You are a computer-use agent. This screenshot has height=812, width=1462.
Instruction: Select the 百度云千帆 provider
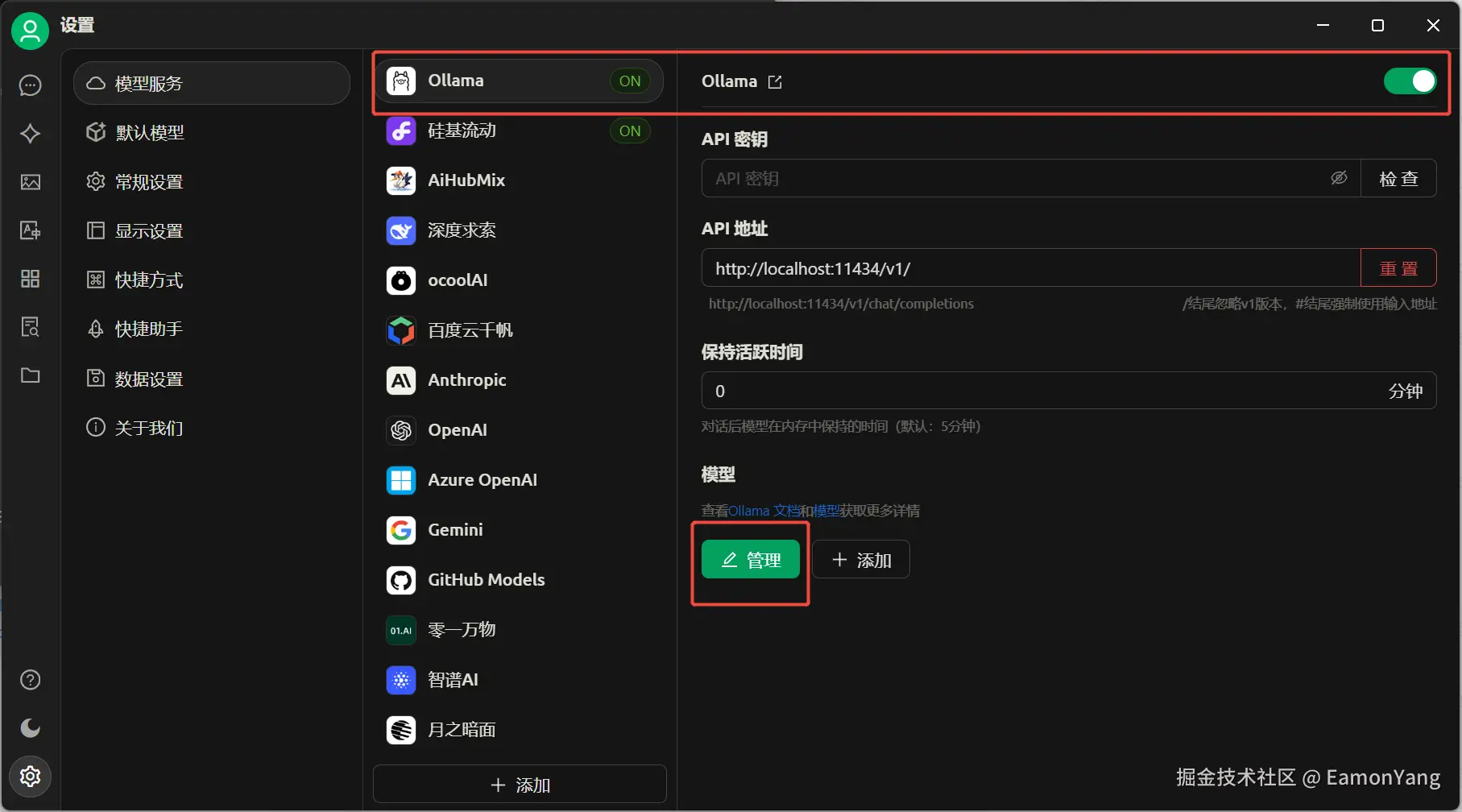click(520, 330)
